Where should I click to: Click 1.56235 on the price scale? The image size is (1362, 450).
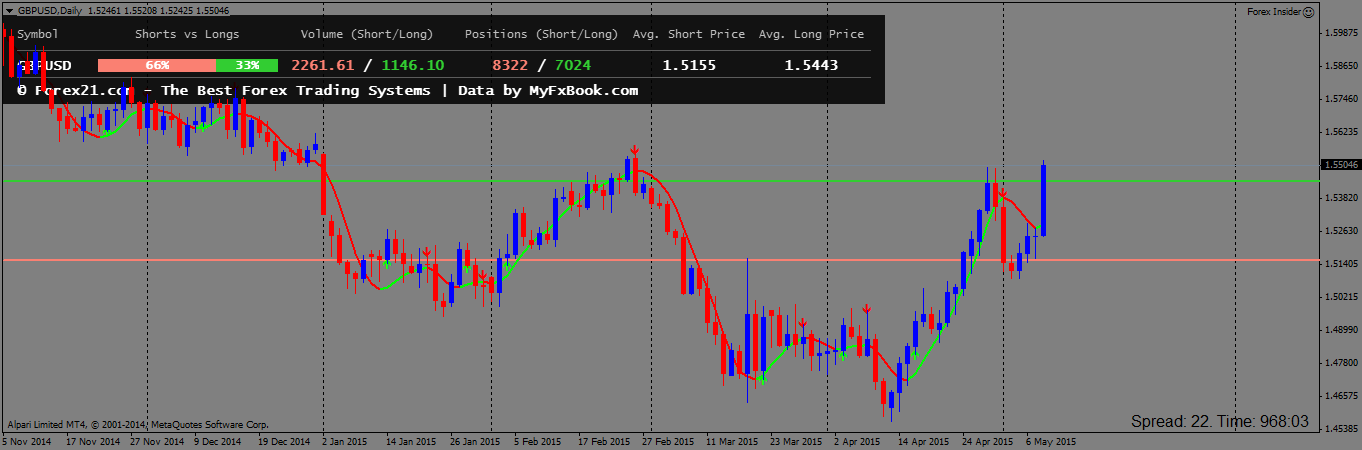1341,132
